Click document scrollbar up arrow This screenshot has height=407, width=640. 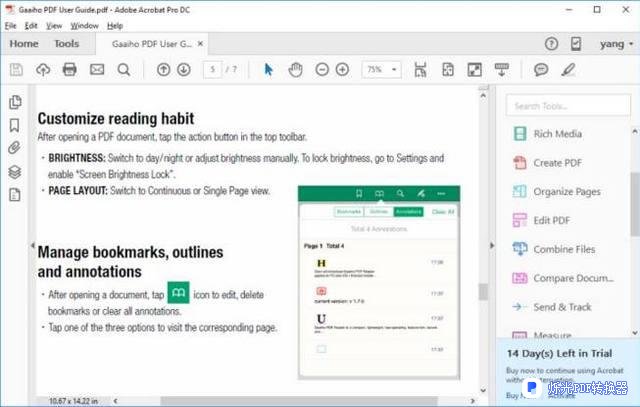tap(483, 96)
